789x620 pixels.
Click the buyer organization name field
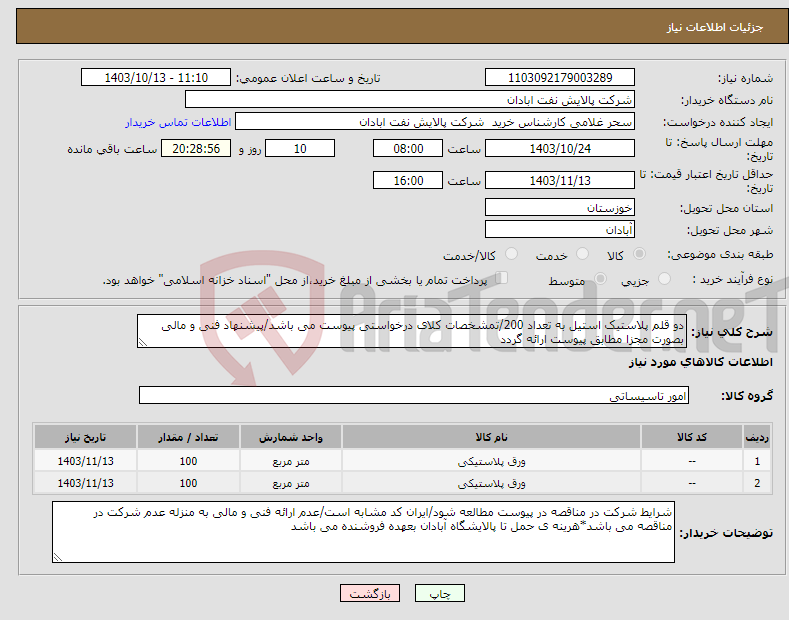click(410, 100)
